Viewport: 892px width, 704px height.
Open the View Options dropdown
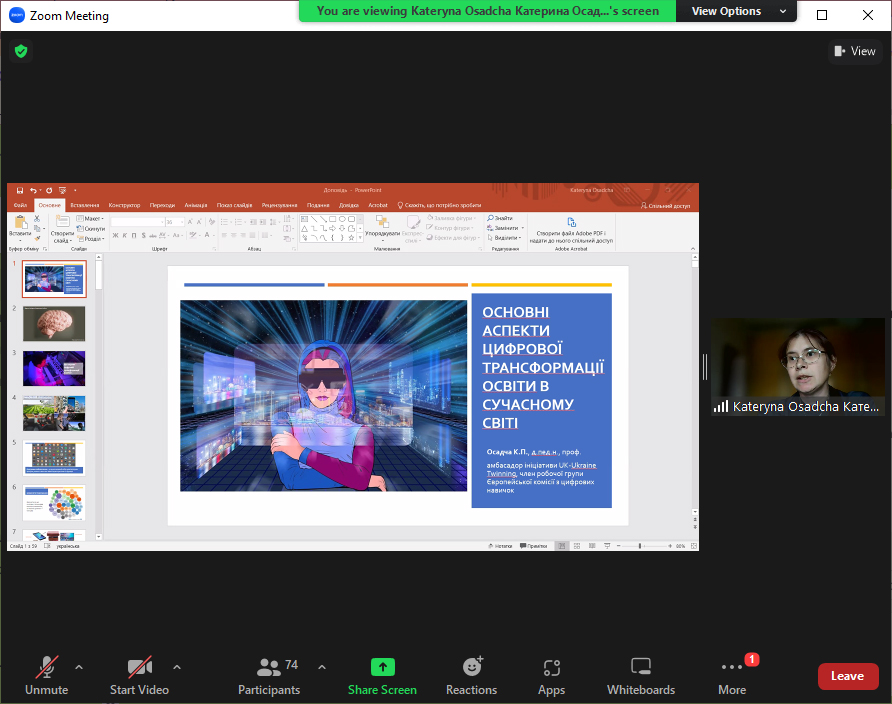point(736,11)
